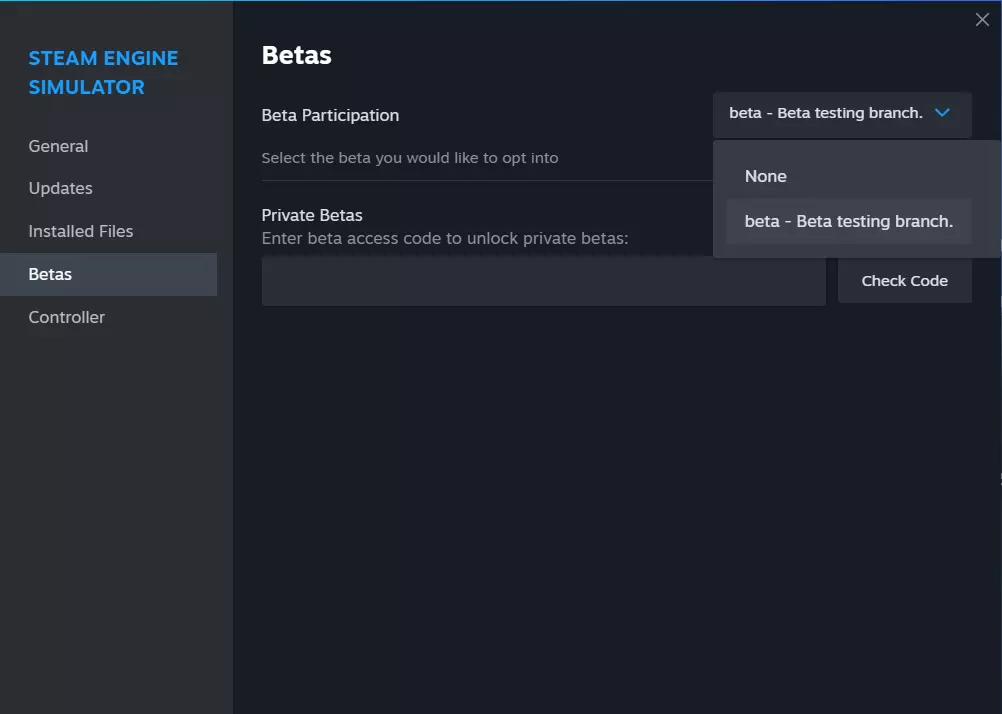Click the 'Enter beta access code' instruction
The width and height of the screenshot is (1002, 714).
pyautogui.click(x=444, y=238)
